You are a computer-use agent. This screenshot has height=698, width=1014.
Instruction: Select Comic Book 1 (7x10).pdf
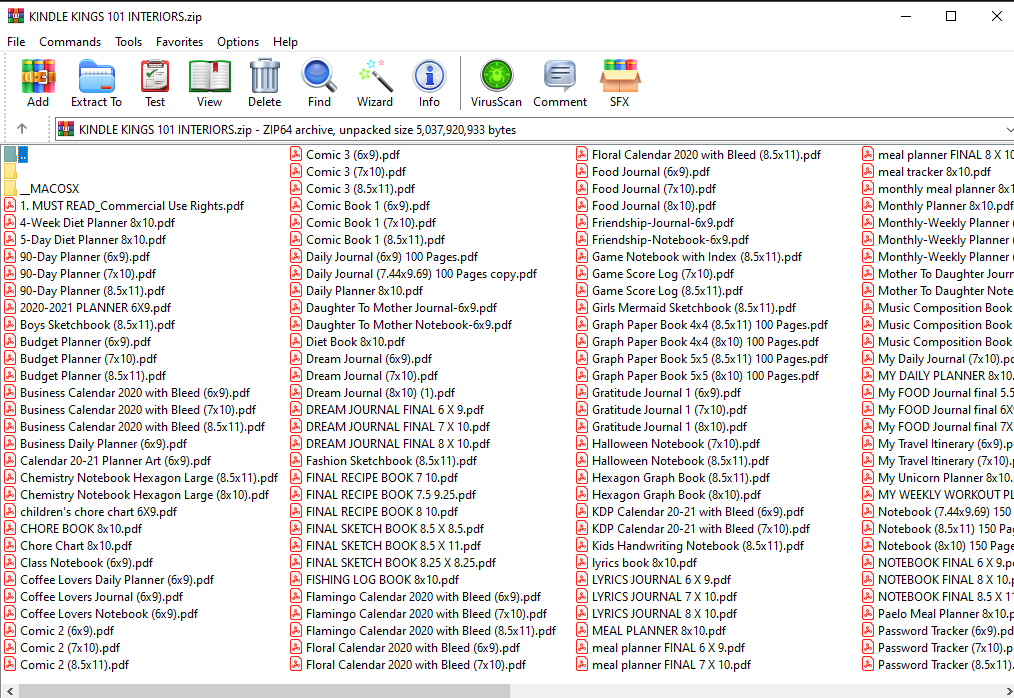[x=363, y=223]
